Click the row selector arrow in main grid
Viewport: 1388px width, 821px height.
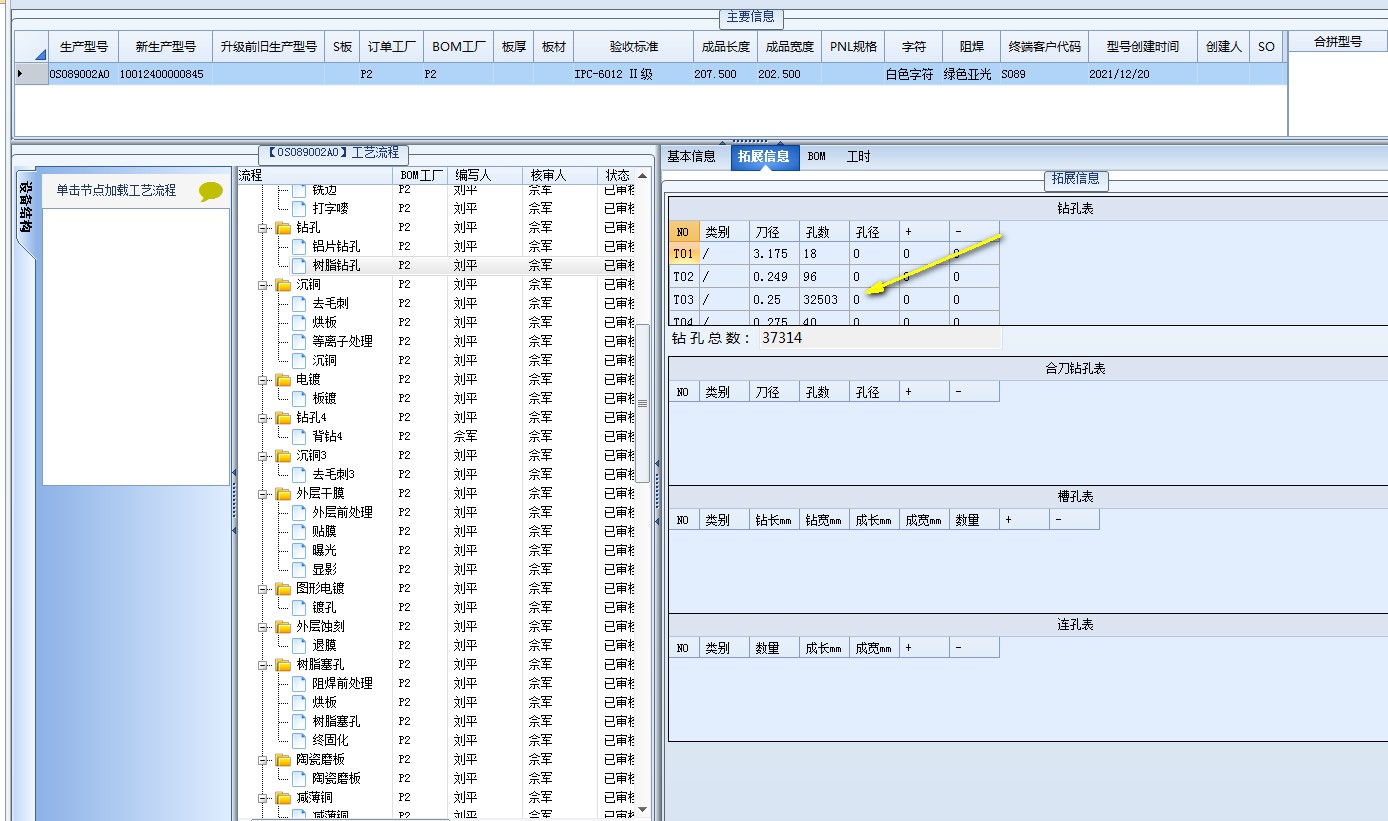pyautogui.click(x=30, y=74)
